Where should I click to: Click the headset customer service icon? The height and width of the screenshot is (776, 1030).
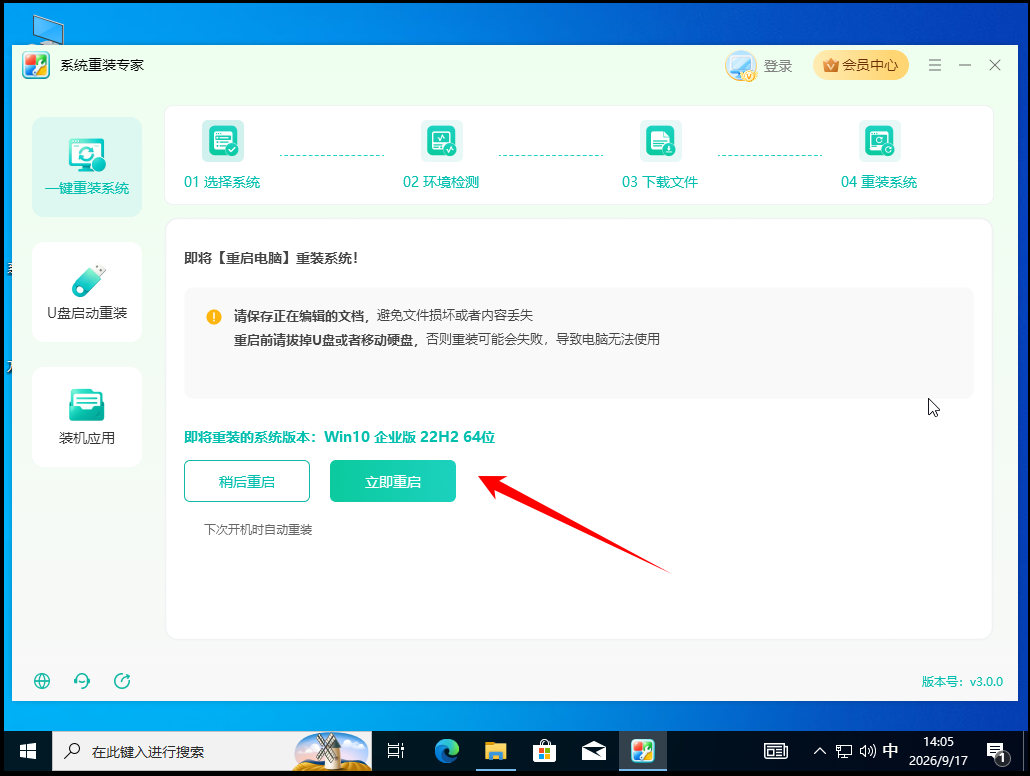(82, 681)
